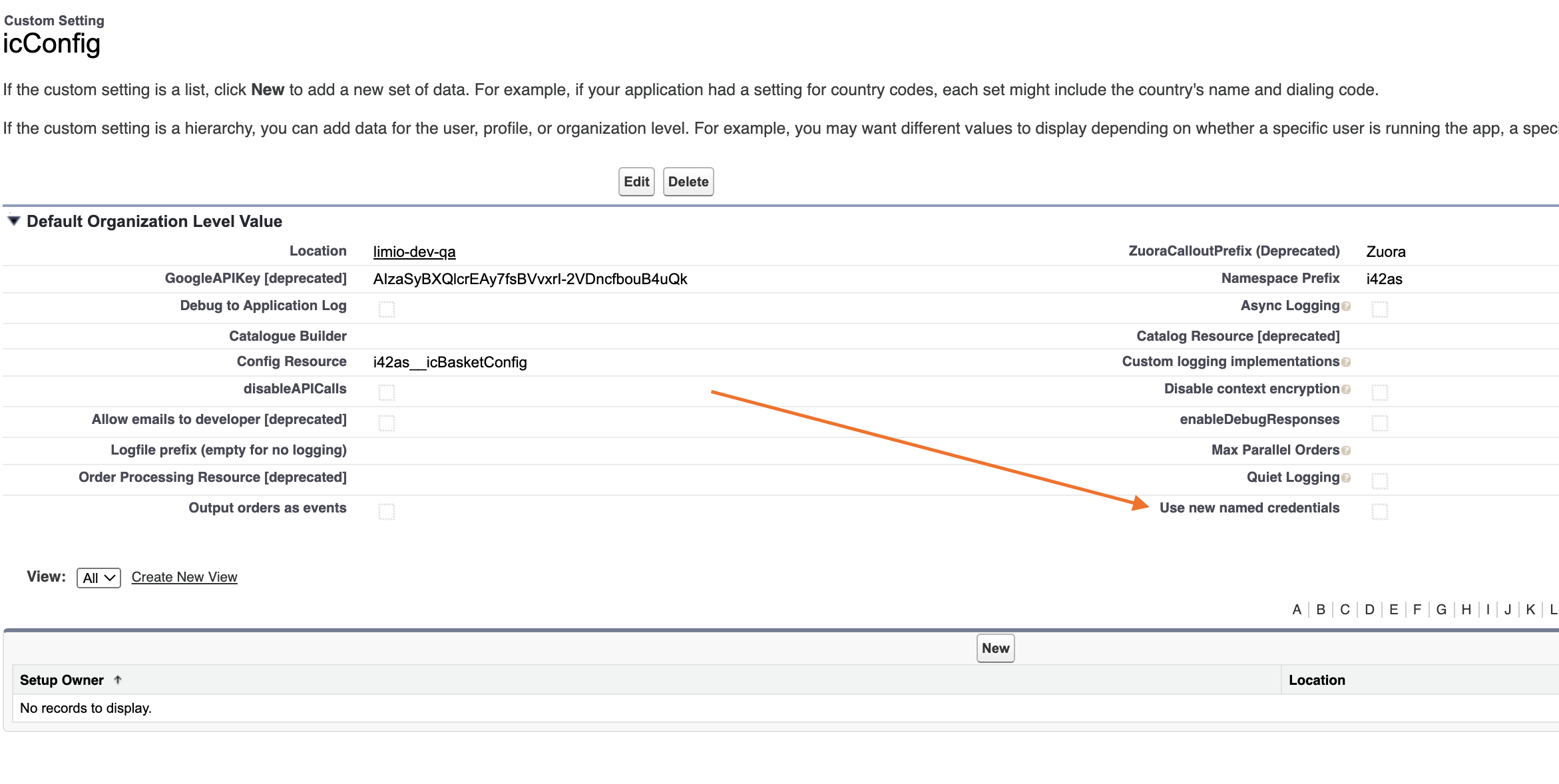Filter records by letter A
Screen dimensions: 1559x784
(x=1296, y=610)
